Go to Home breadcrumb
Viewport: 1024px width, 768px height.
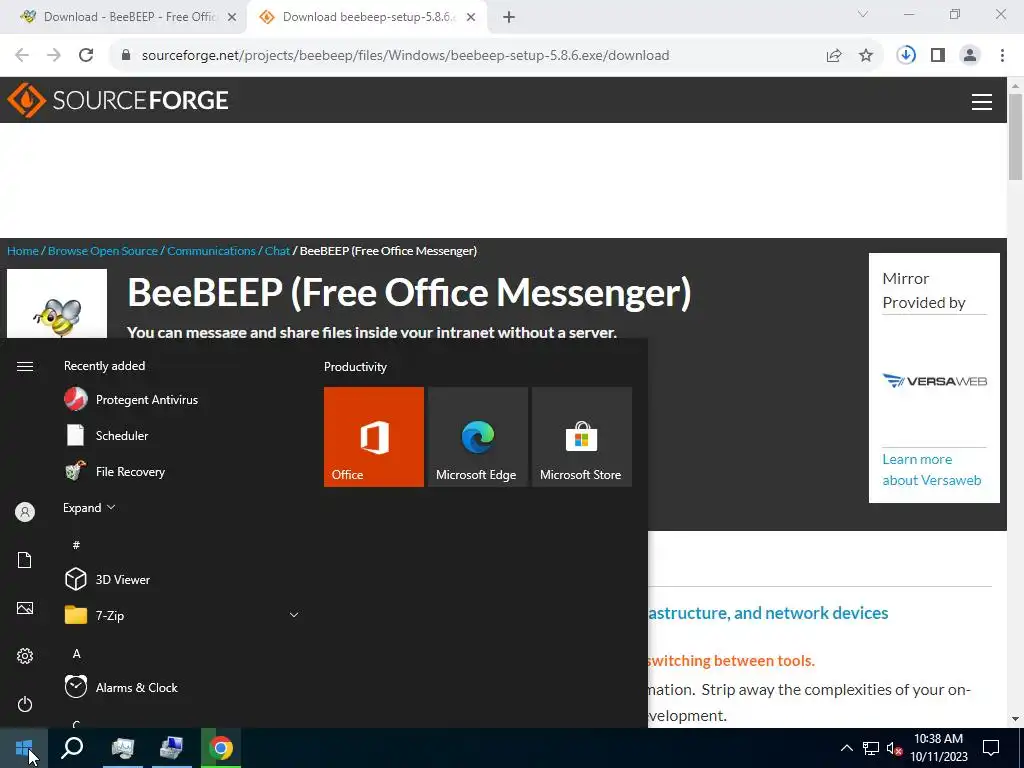click(23, 251)
